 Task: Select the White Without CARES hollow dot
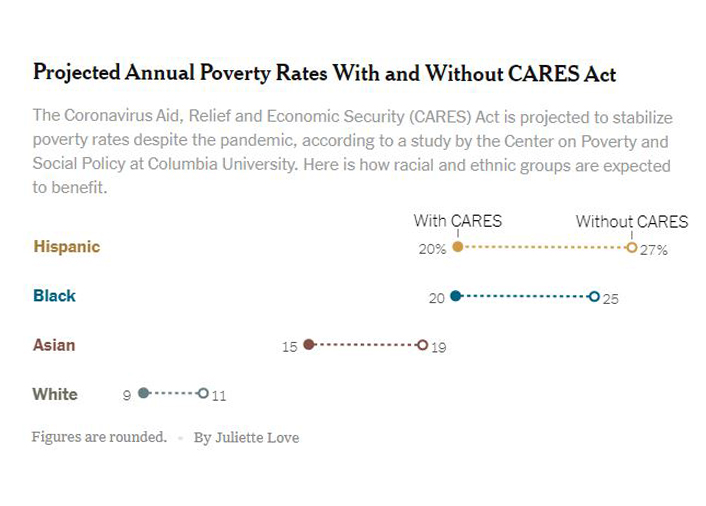203,394
